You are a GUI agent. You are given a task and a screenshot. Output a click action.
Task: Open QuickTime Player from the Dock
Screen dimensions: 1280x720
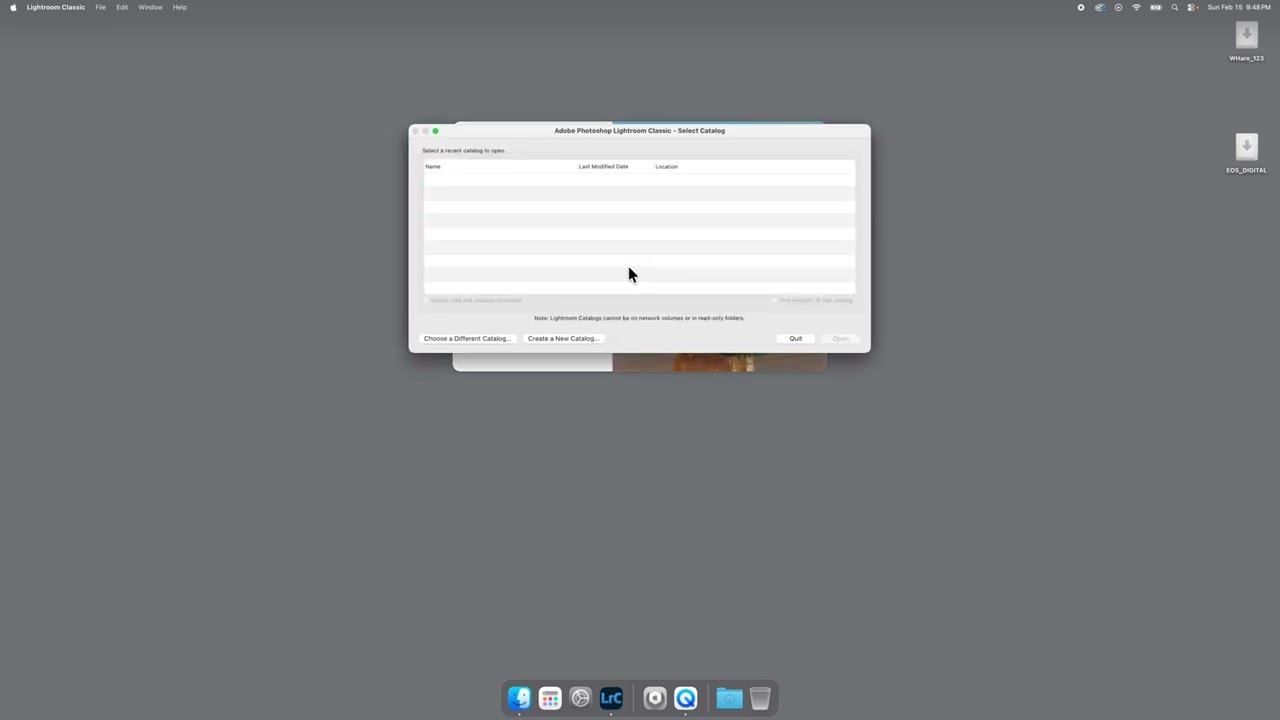[x=686, y=698]
